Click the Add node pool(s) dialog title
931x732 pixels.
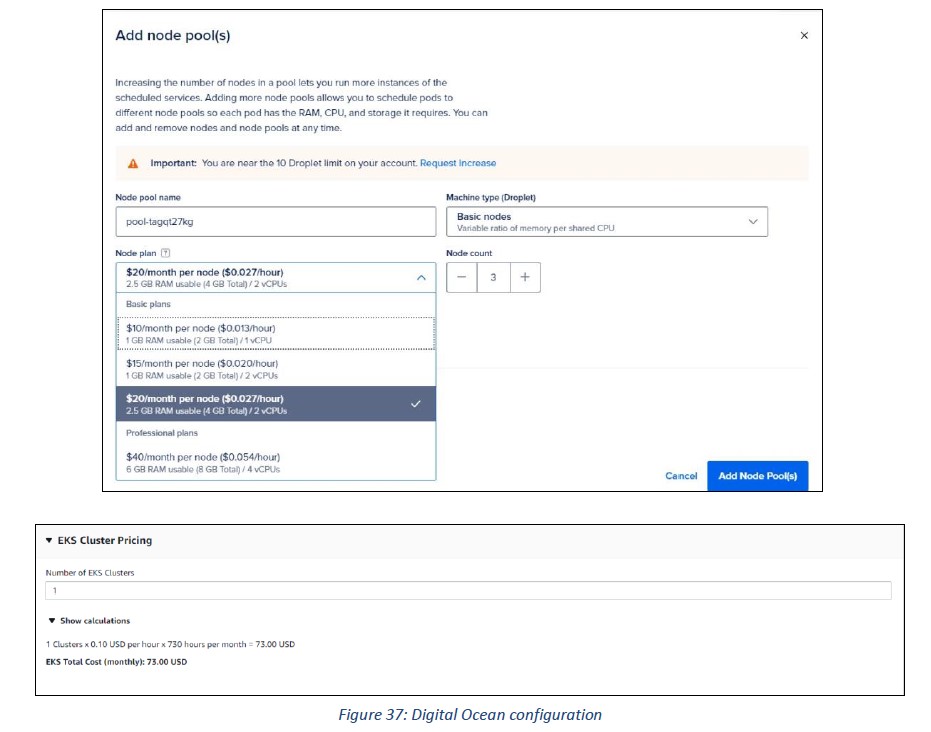coord(173,36)
